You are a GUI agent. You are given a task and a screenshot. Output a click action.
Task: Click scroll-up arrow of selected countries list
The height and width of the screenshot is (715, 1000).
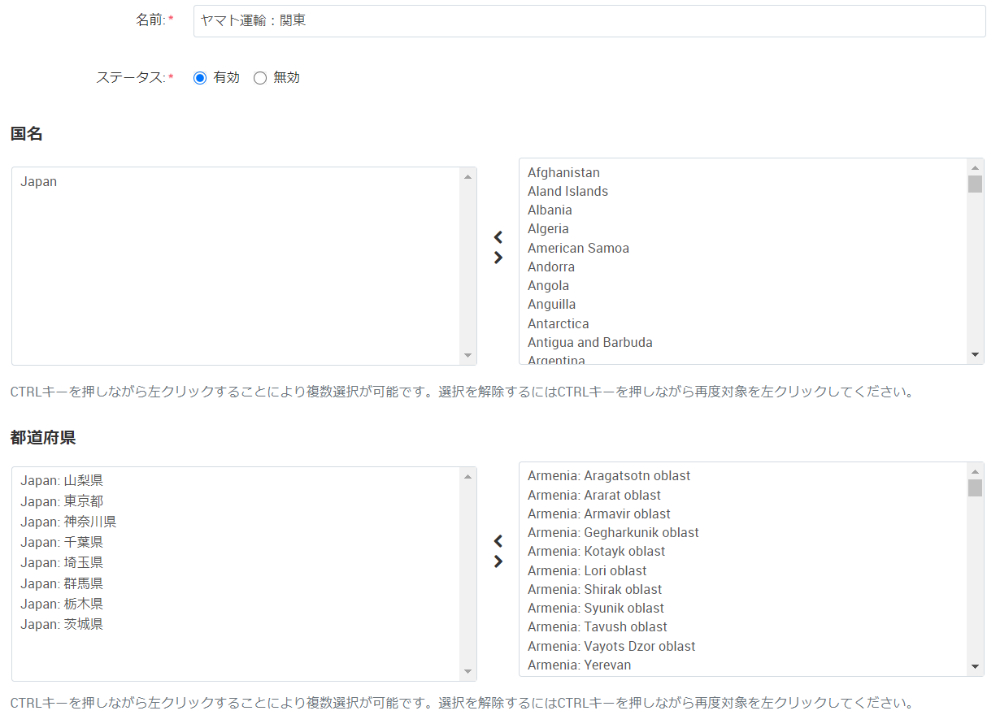tap(467, 177)
